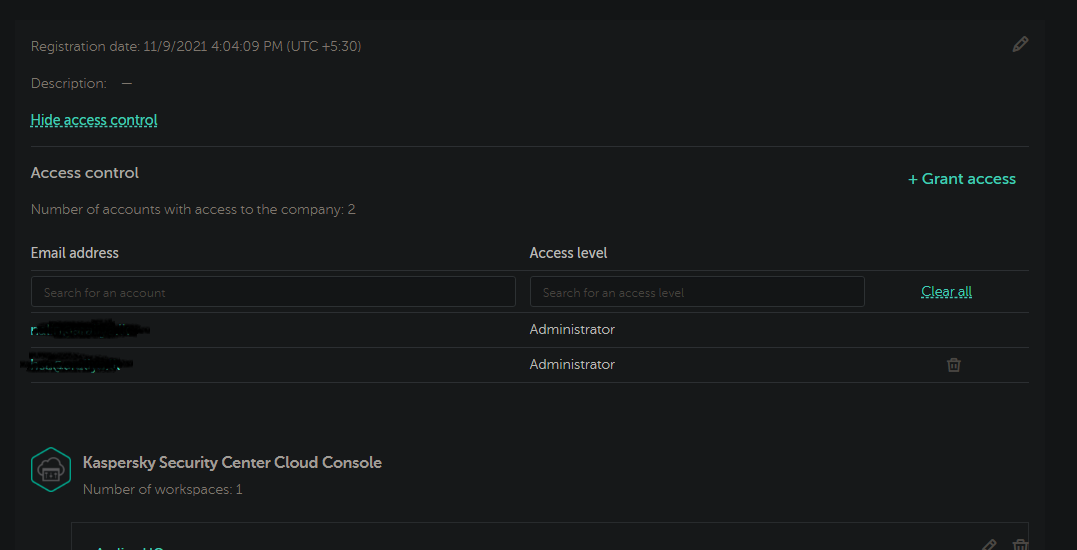Sort by Access level column header

pyautogui.click(x=568, y=253)
